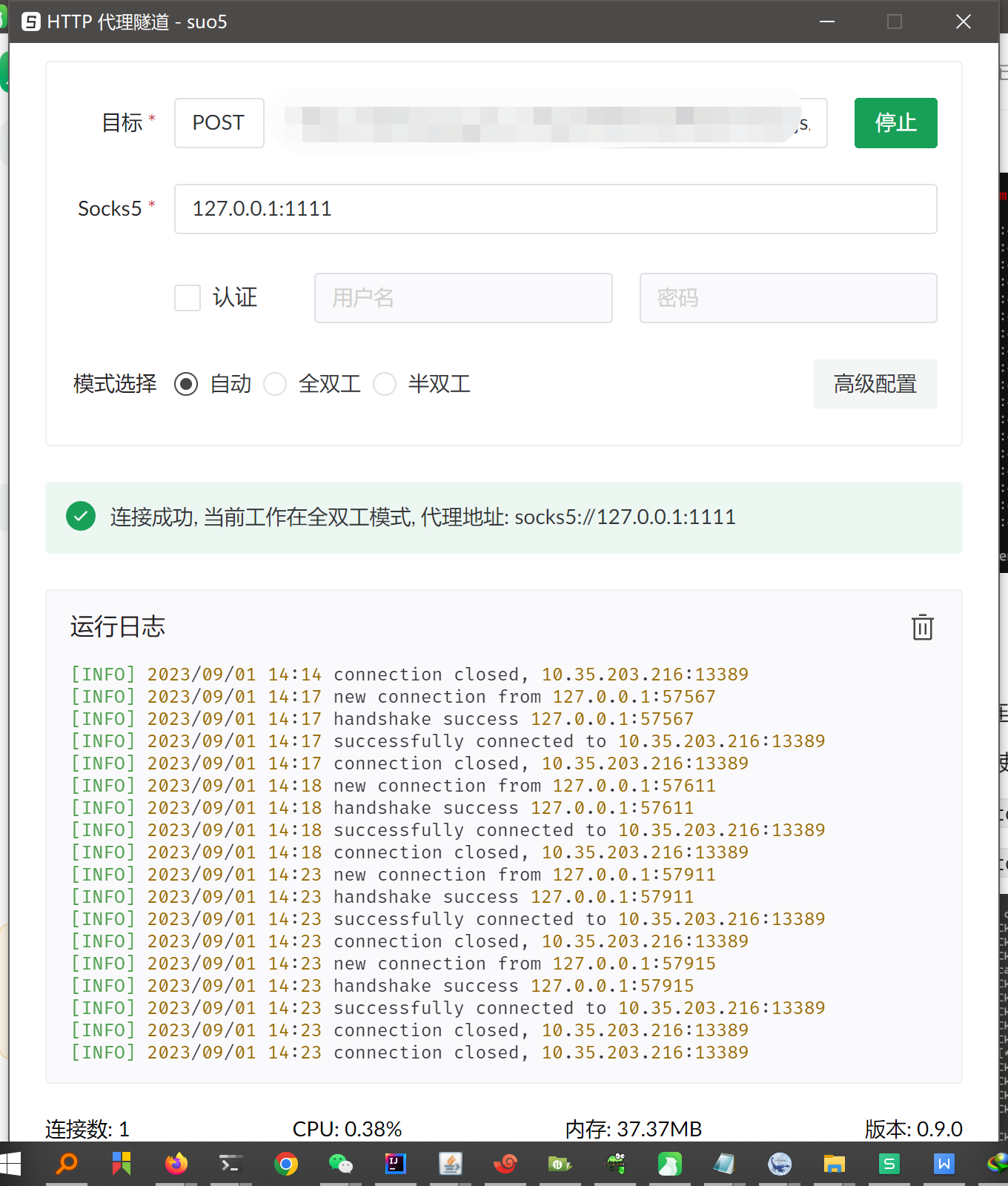Click the green 停止 stop button
Screen dimensions: 1008x1186
tap(895, 123)
